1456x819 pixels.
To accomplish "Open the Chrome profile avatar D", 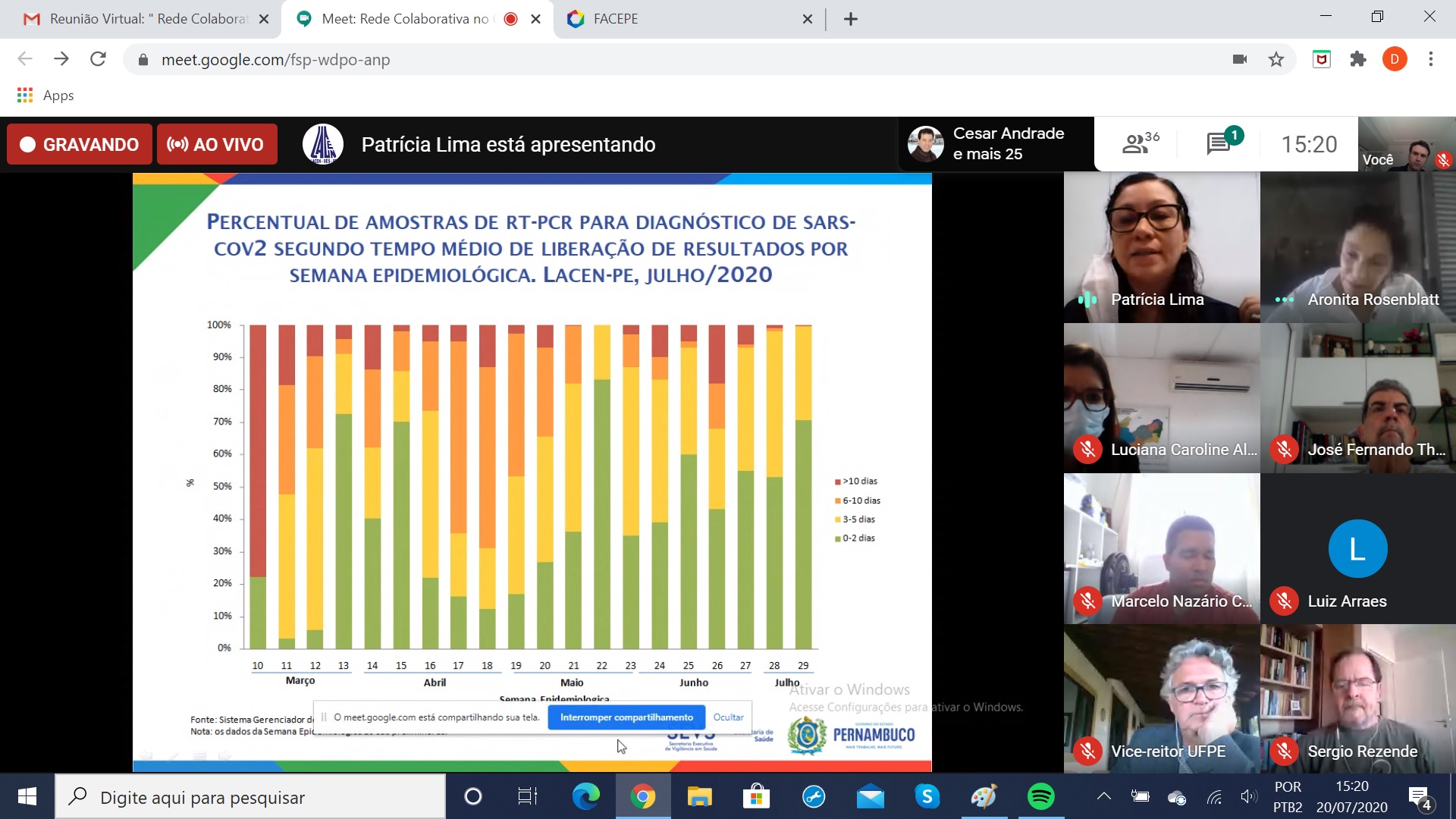I will pyautogui.click(x=1395, y=59).
